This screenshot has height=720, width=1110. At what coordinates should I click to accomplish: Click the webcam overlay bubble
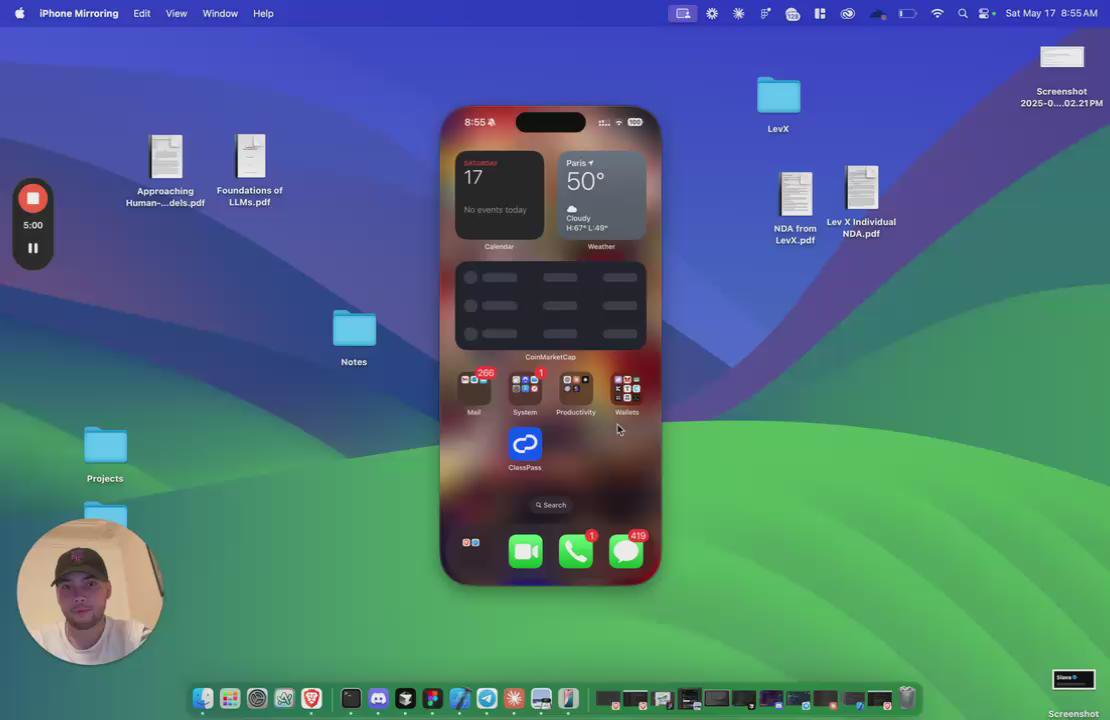click(x=90, y=592)
